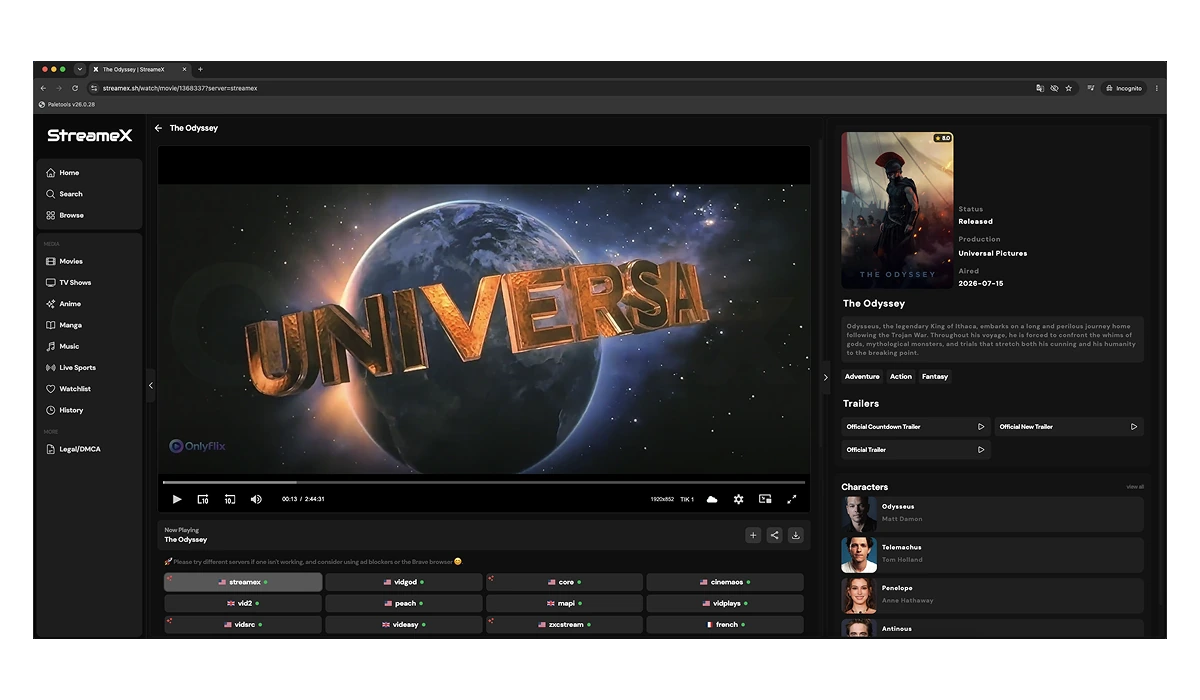
Task: Open a new browser tab
Action: point(200,69)
